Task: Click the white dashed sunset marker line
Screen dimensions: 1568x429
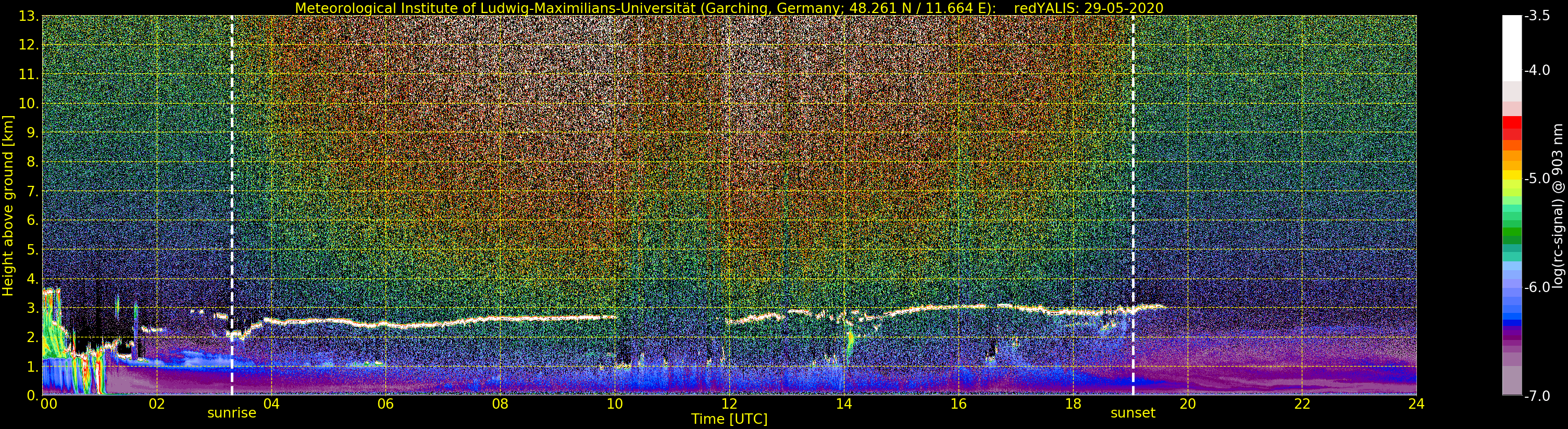Action: coord(1133,205)
